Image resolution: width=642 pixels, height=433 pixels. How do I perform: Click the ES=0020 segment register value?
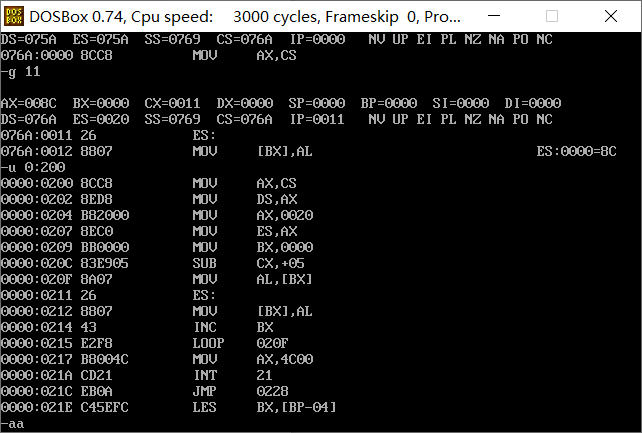tap(101, 119)
